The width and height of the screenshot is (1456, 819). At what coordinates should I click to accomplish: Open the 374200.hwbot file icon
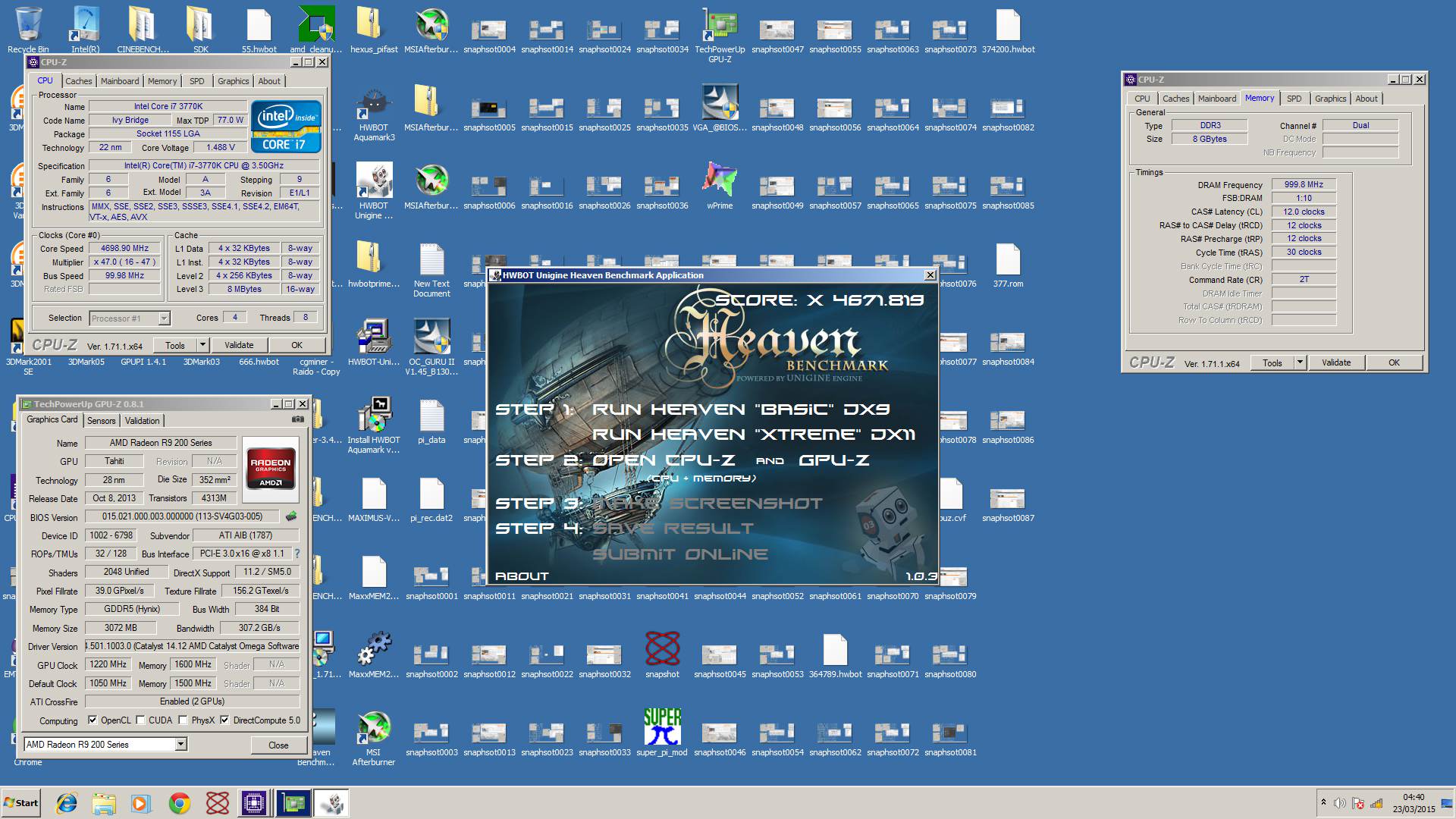click(1008, 29)
